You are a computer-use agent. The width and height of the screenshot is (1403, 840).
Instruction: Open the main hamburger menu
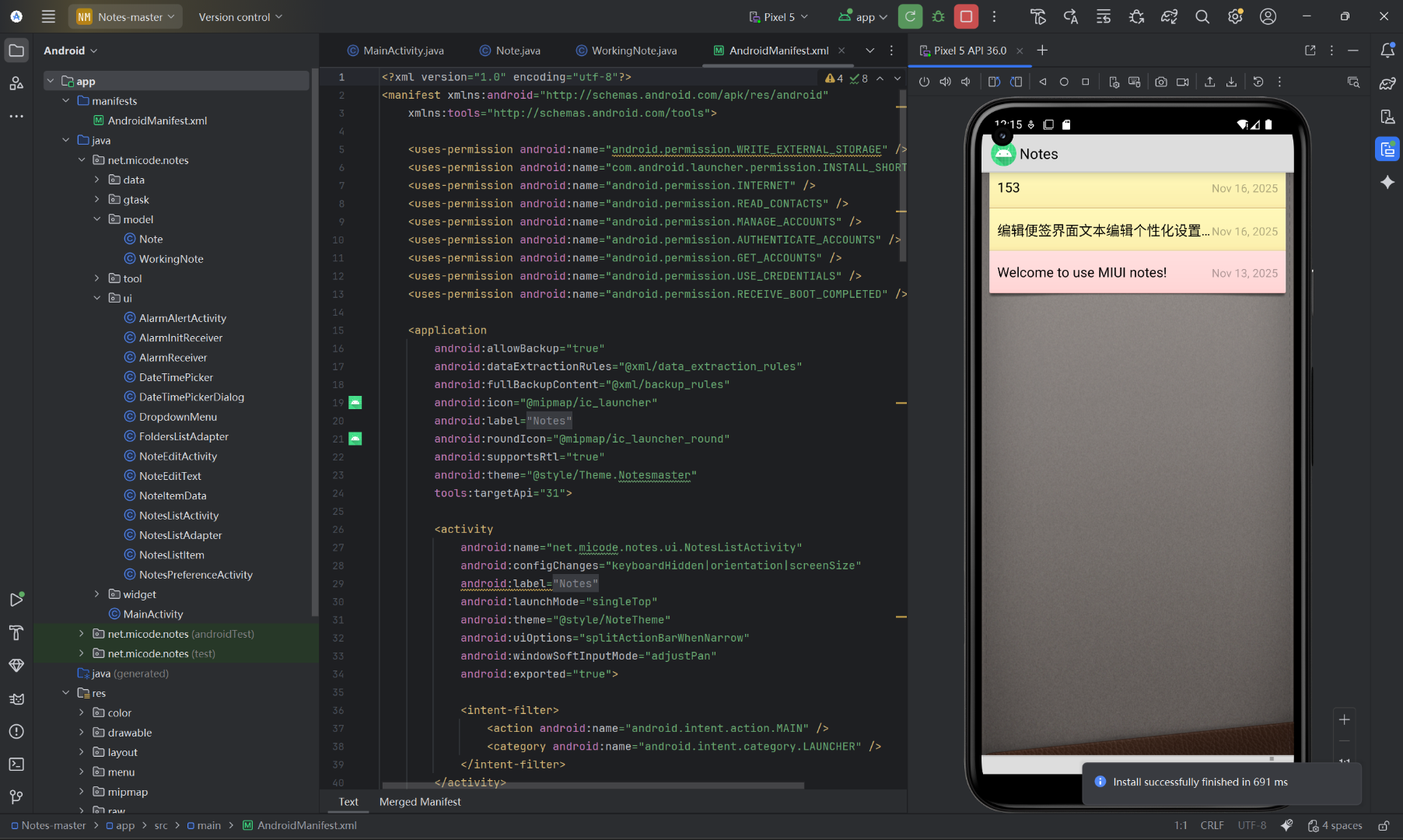pyautogui.click(x=48, y=16)
